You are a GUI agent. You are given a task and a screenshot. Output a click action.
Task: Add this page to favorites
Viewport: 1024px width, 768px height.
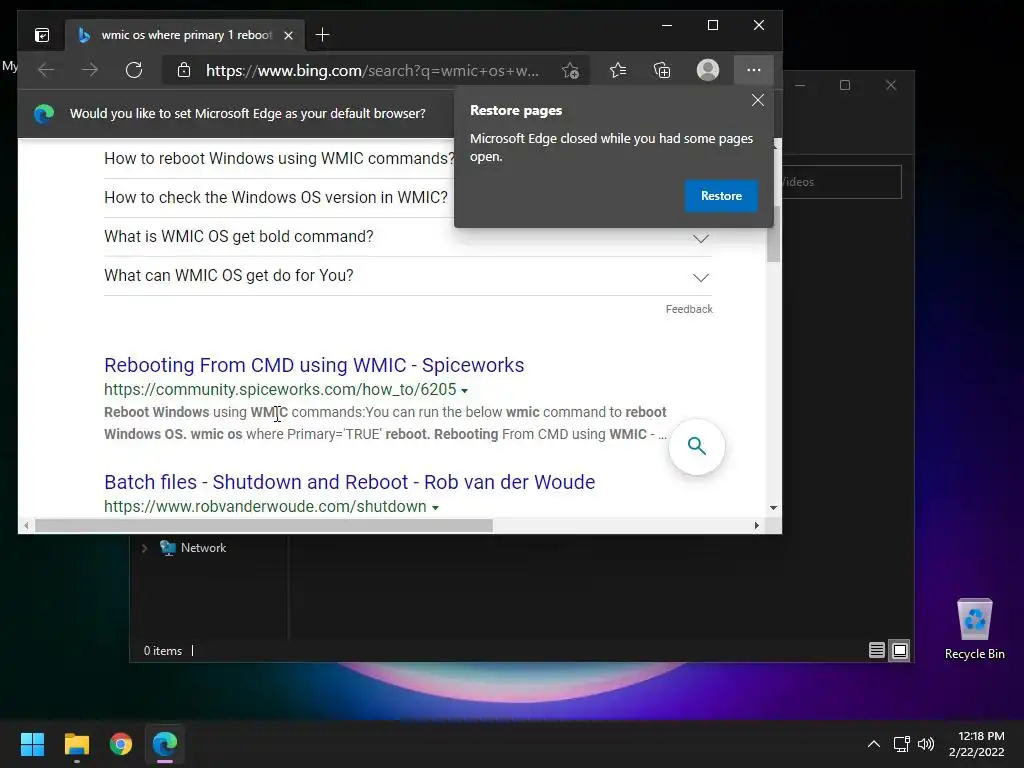570,71
